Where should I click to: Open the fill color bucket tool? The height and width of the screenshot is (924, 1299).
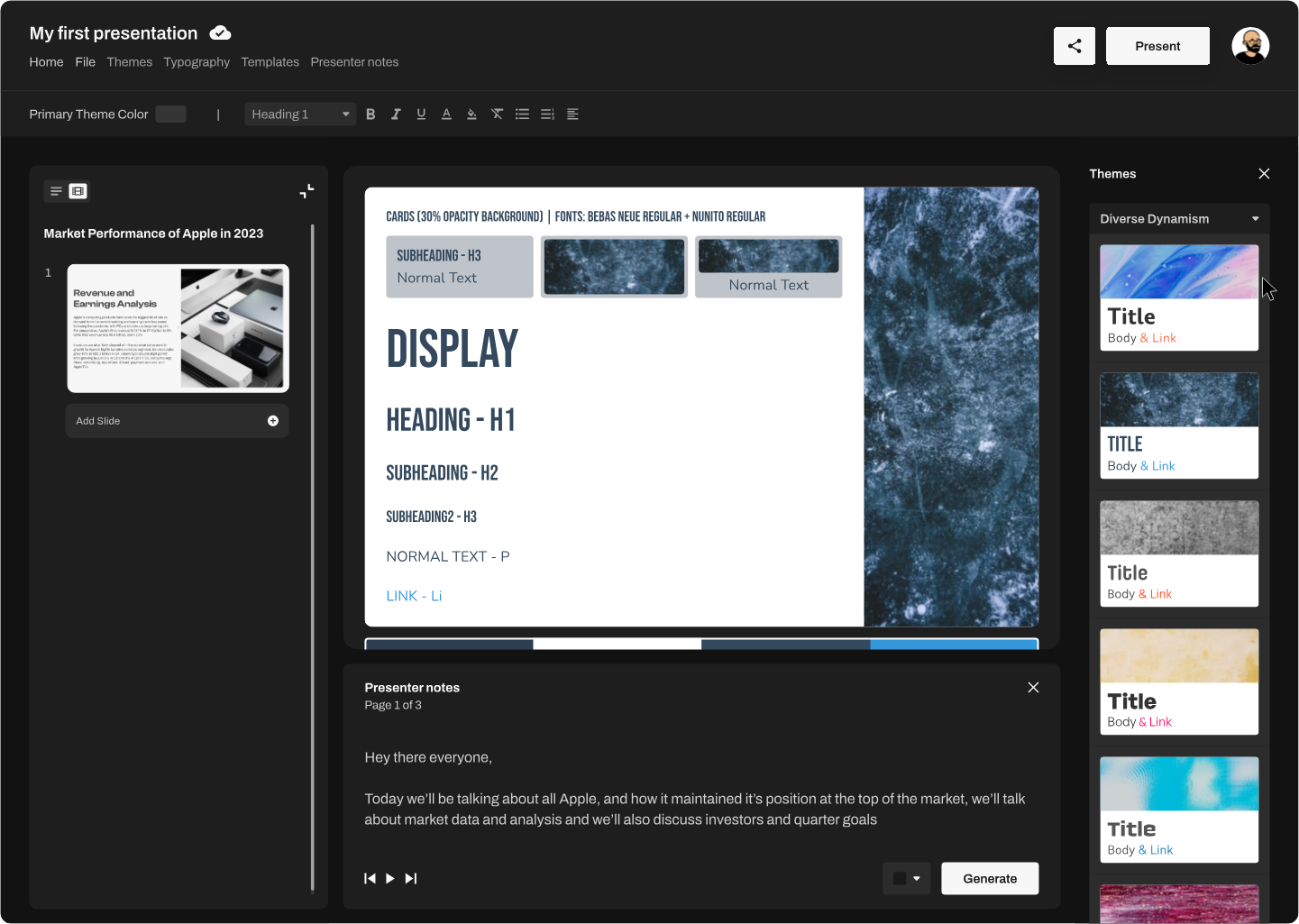tap(471, 114)
